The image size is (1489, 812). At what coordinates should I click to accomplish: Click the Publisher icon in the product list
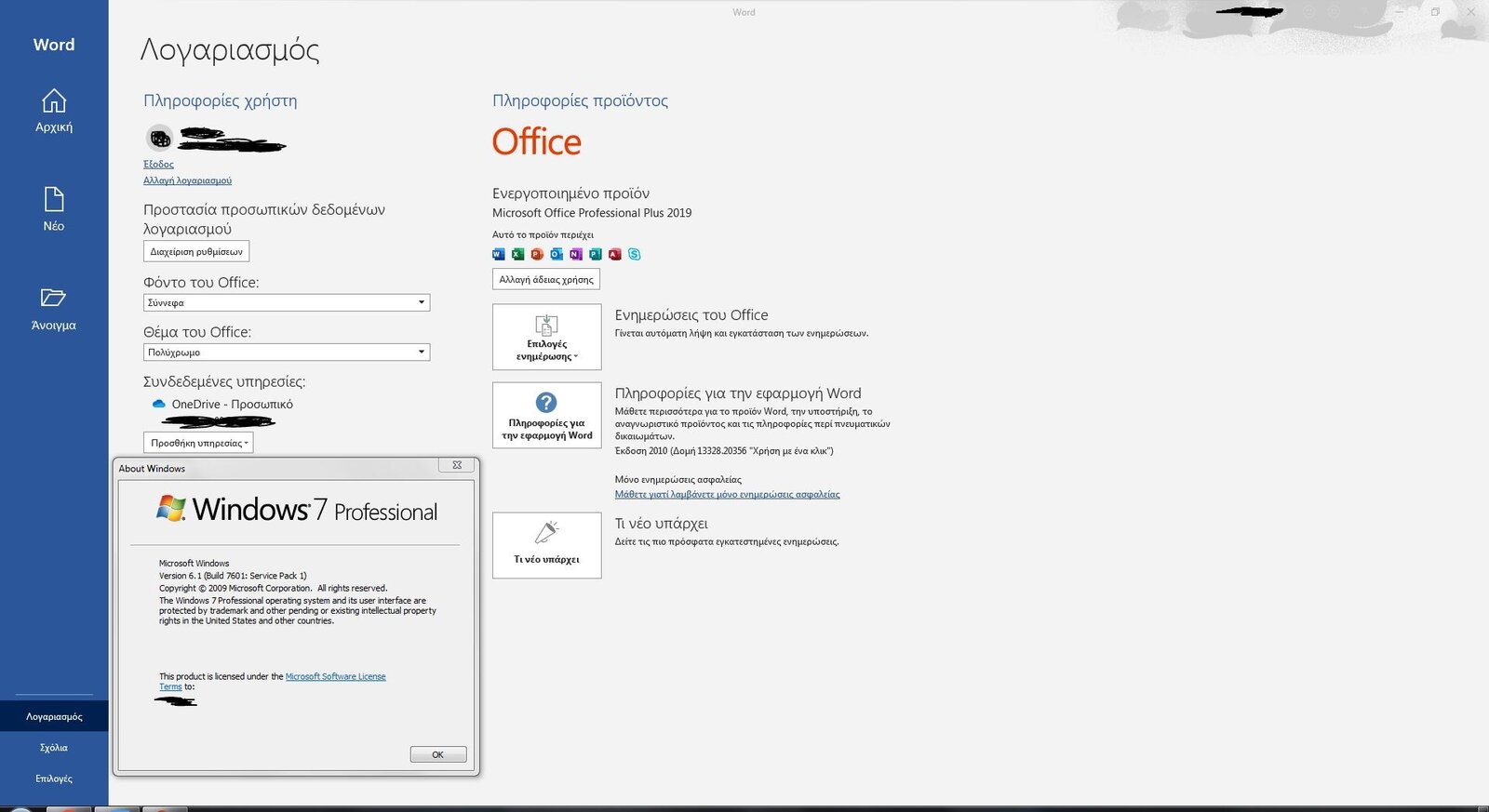coord(596,254)
